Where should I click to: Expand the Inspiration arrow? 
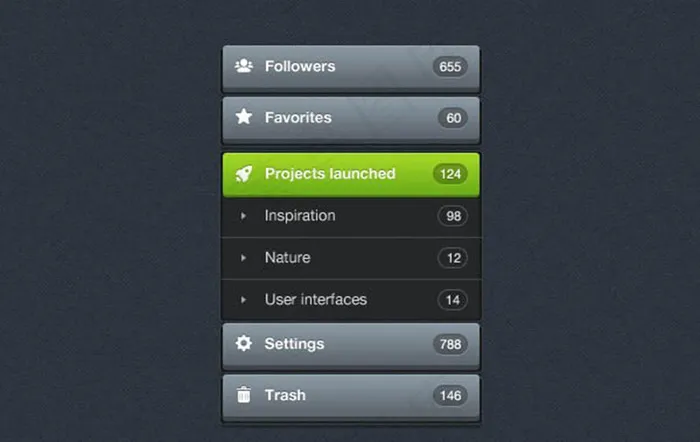pyautogui.click(x=243, y=216)
